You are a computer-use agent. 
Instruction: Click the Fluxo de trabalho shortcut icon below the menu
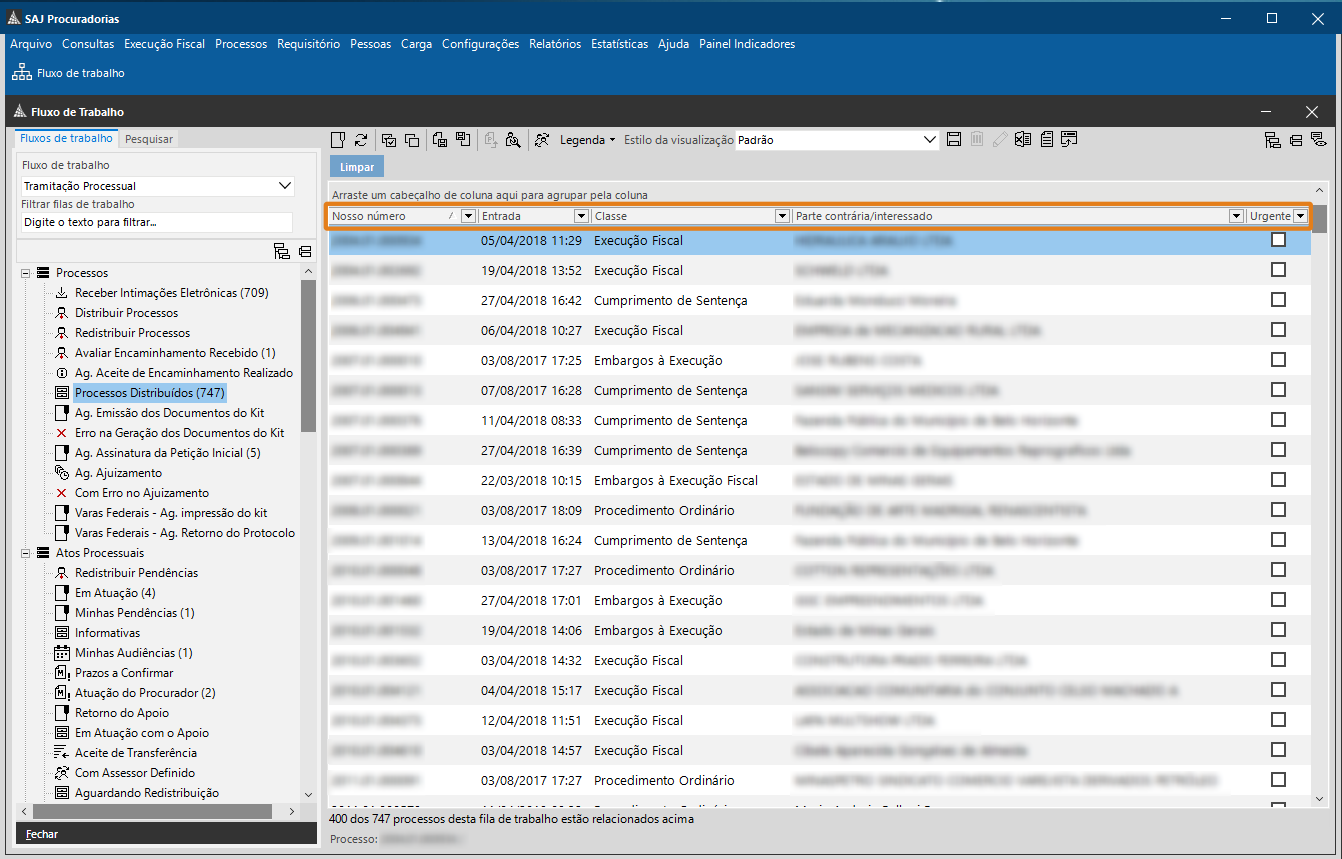(x=21, y=72)
